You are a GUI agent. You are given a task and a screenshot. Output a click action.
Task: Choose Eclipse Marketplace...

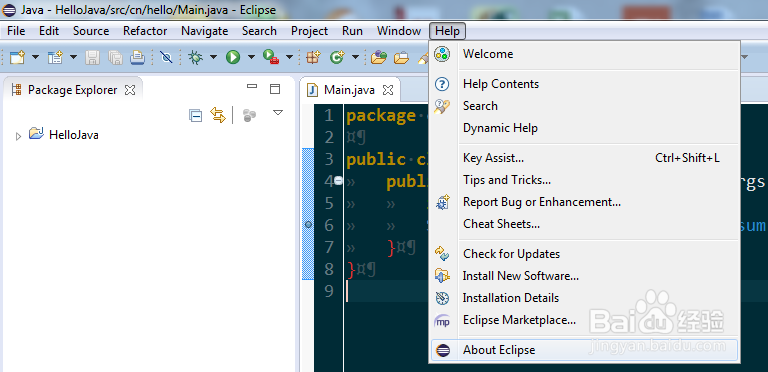584,321
